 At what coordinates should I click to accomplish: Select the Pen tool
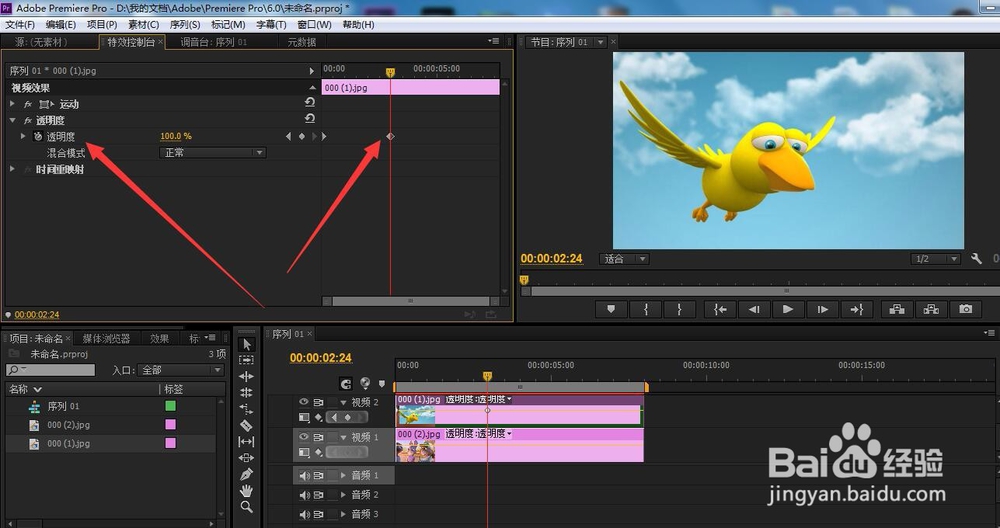246,474
